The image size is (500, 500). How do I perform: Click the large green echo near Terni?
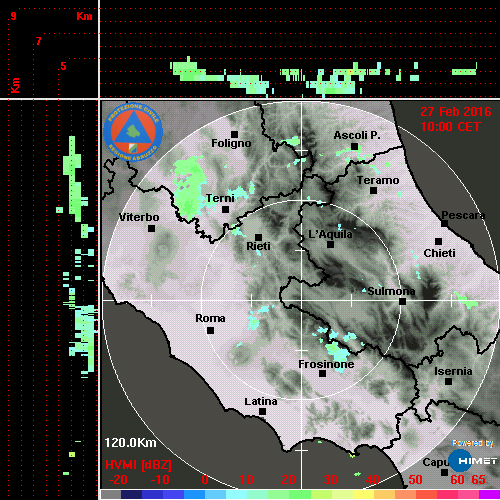pyautogui.click(x=189, y=188)
